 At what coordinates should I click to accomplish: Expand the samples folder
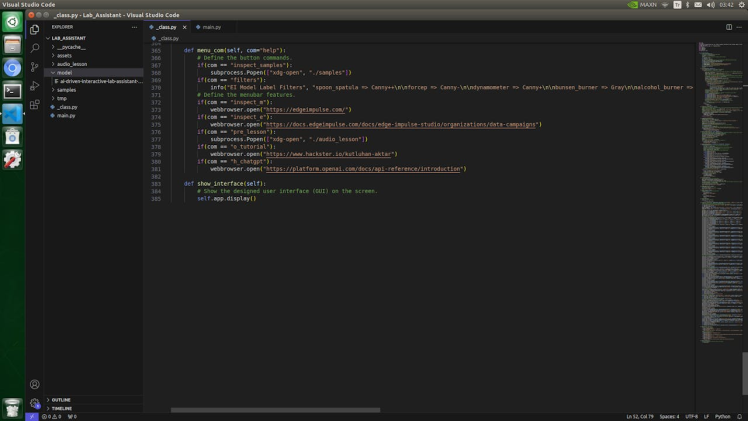pyautogui.click(x=66, y=90)
